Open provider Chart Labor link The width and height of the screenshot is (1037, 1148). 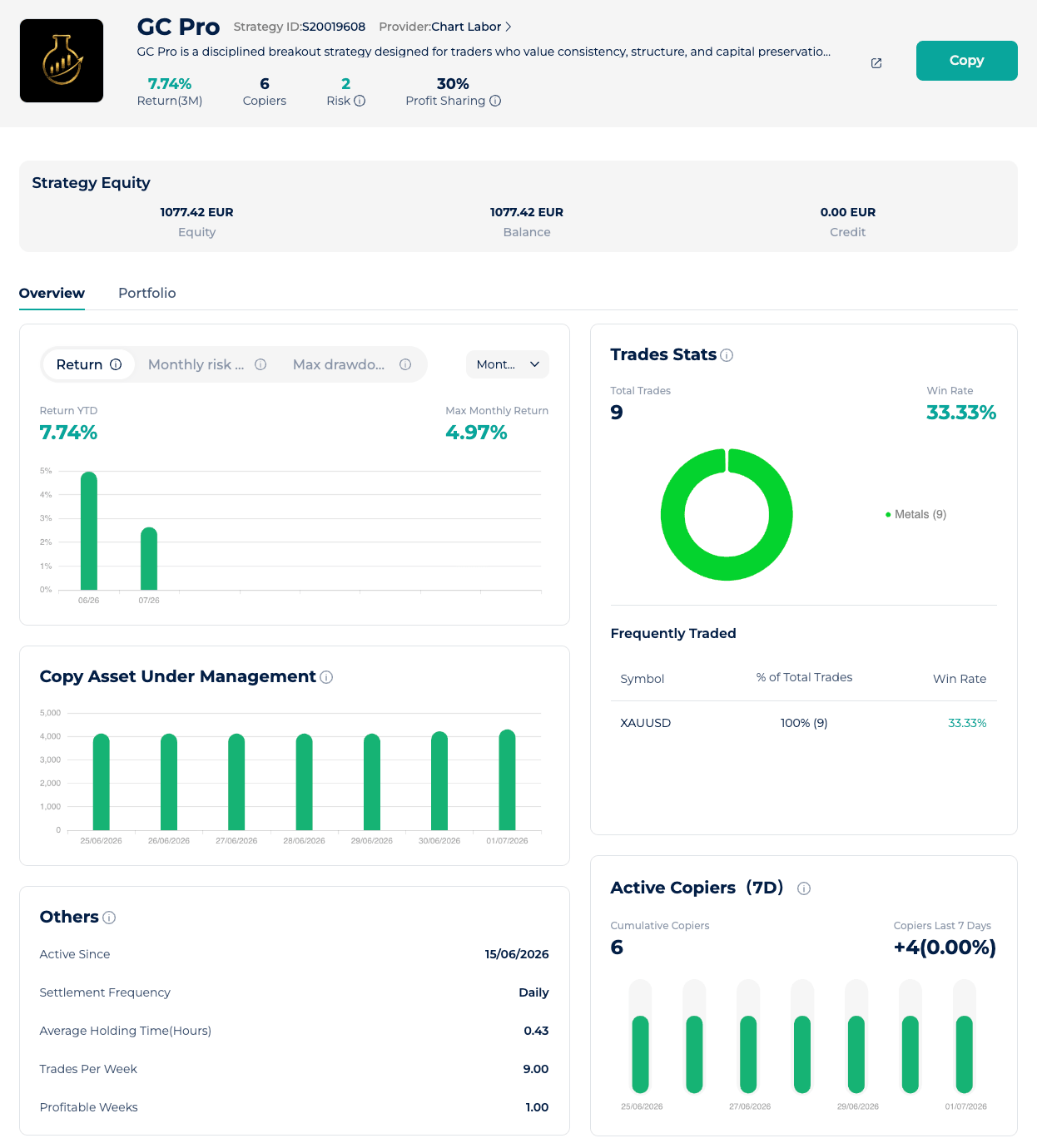click(x=466, y=27)
